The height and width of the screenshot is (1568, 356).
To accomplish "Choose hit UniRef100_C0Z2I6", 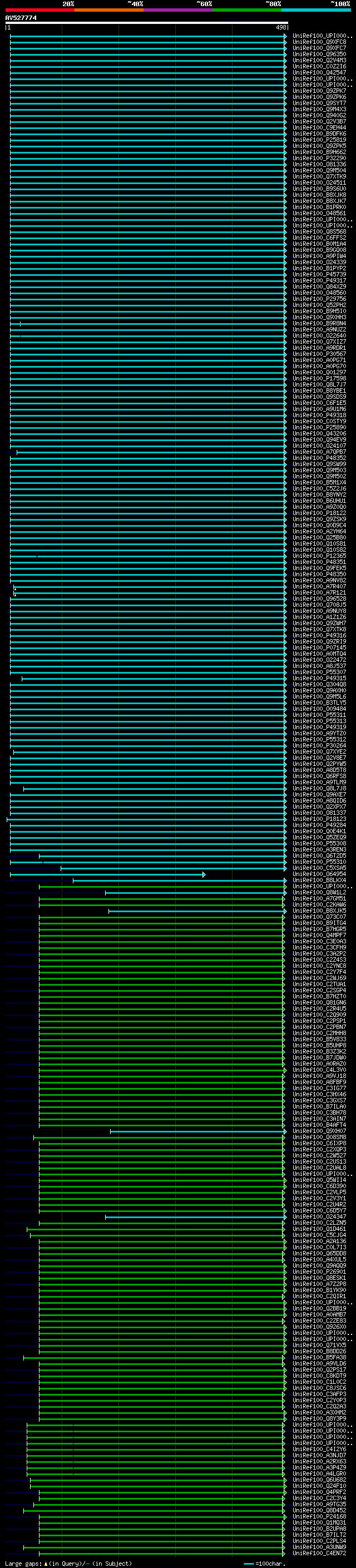I will [319, 66].
